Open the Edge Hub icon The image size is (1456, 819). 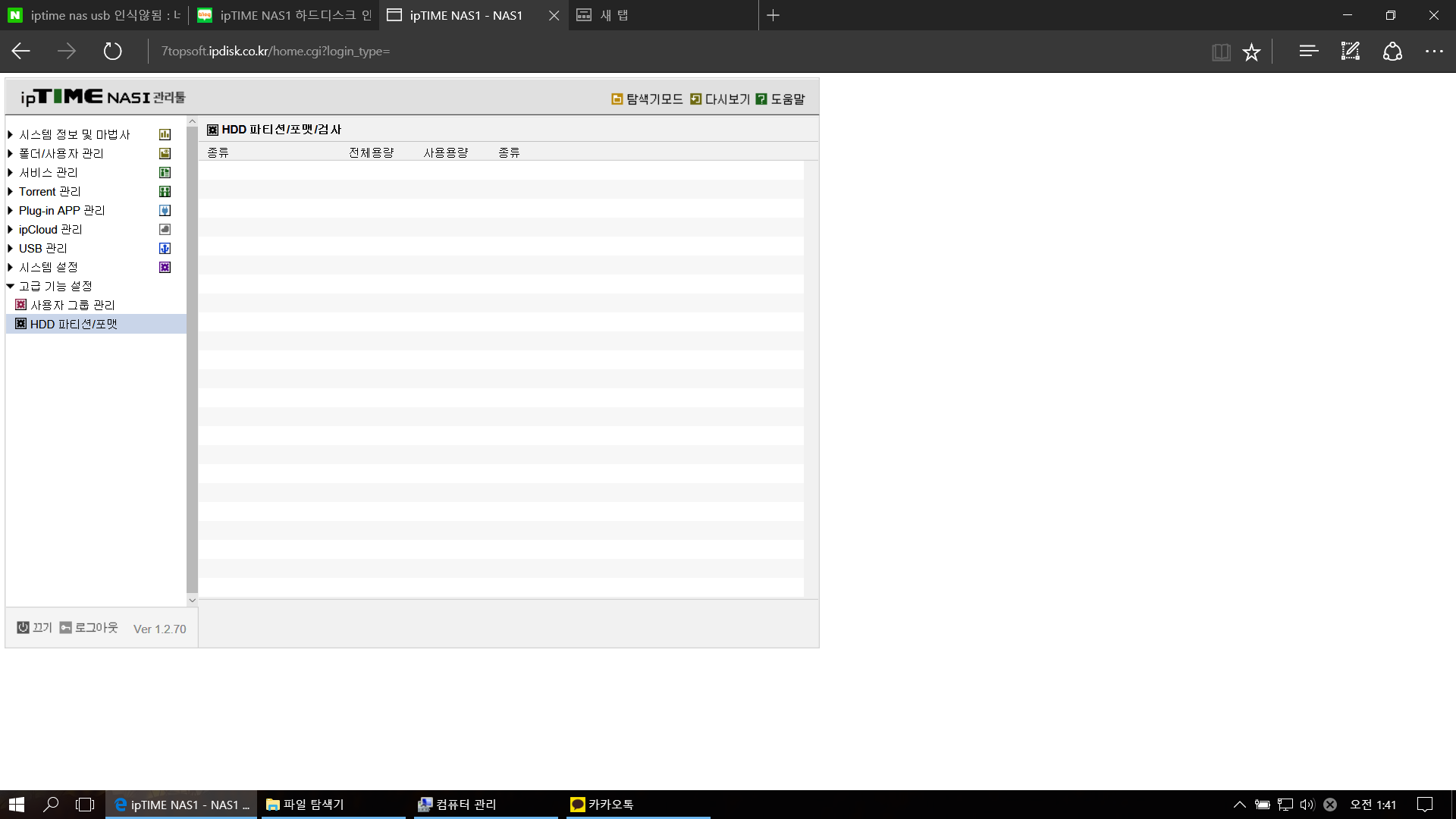tap(1308, 52)
